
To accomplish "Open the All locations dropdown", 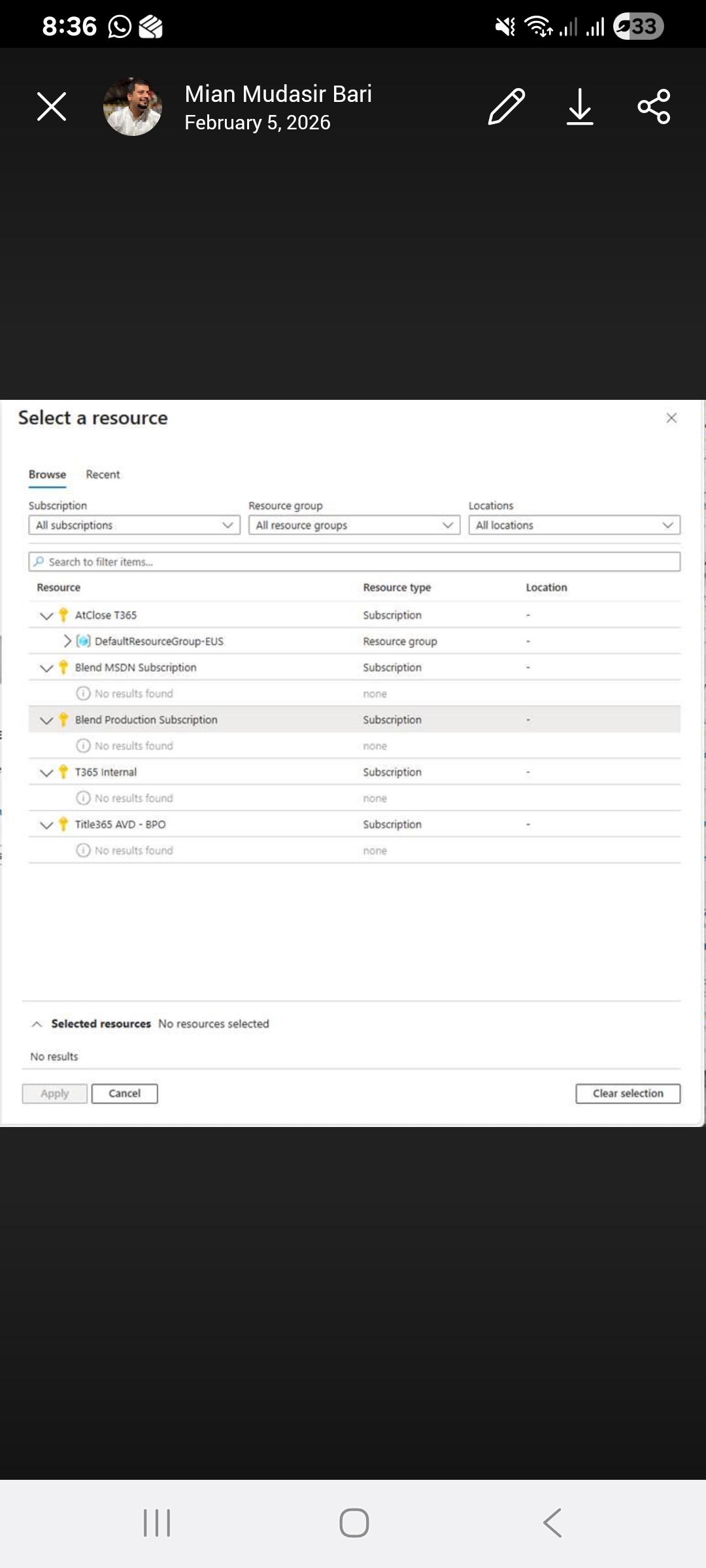I will tap(575, 525).
